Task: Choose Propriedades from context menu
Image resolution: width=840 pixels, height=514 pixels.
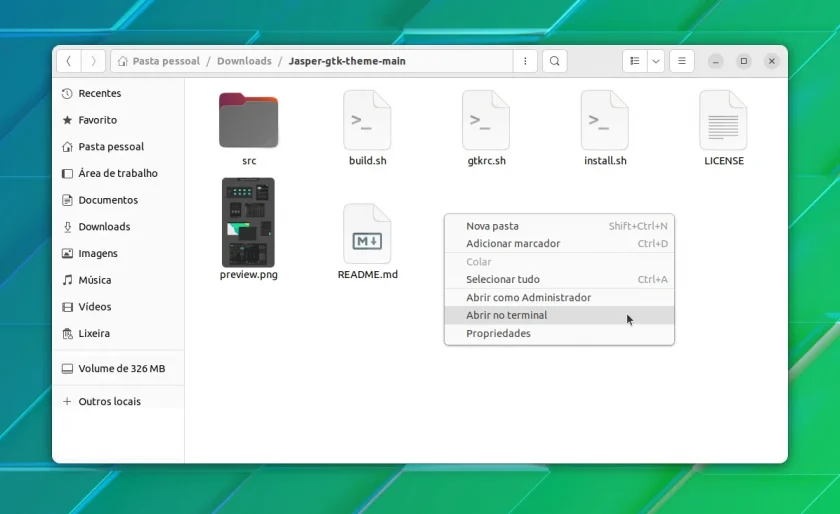Action: click(x=559, y=333)
